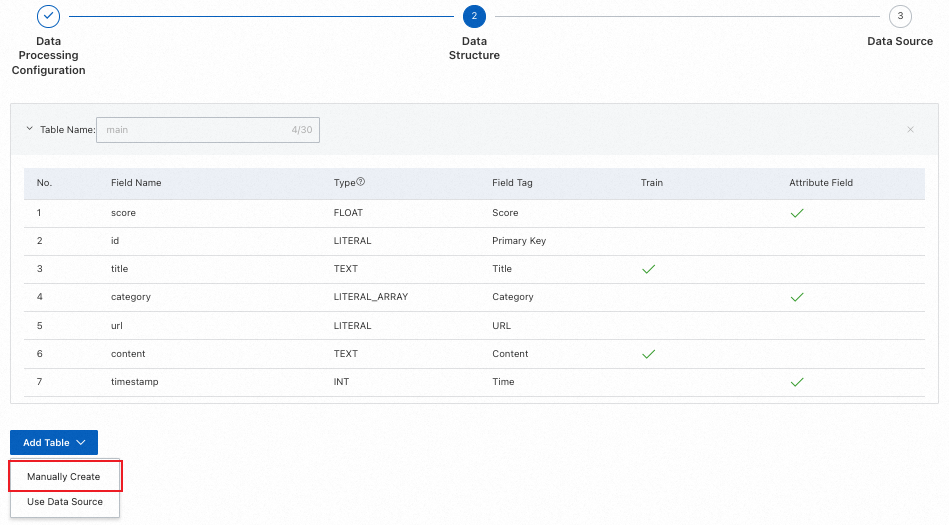Select the url field name cell
Image resolution: width=949 pixels, height=525 pixels.
coord(117,326)
